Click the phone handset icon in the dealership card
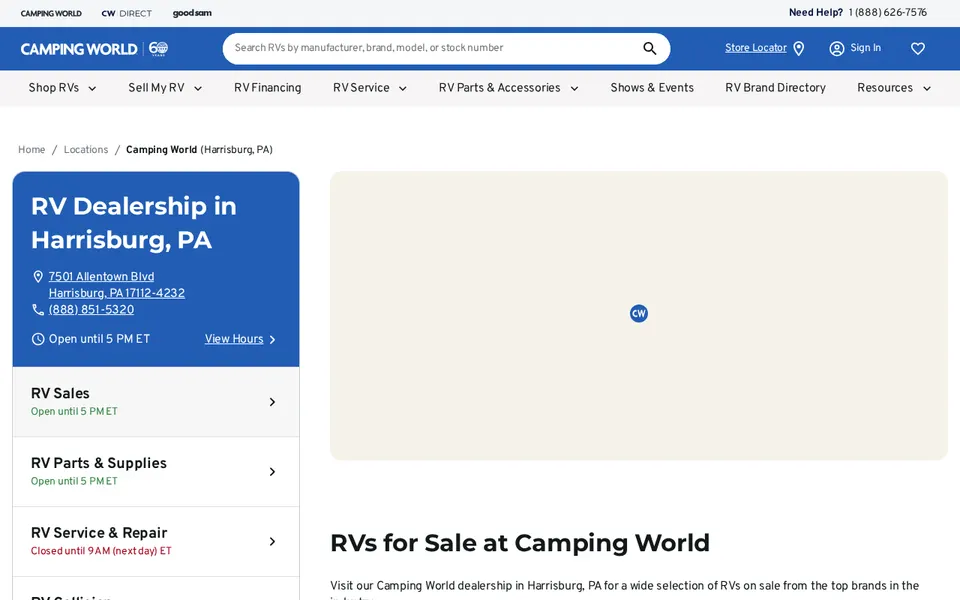This screenshot has width=960, height=600. coord(38,310)
